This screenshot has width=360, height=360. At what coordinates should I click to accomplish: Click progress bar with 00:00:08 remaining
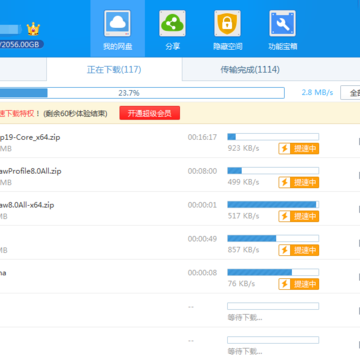pyautogui.click(x=273, y=272)
